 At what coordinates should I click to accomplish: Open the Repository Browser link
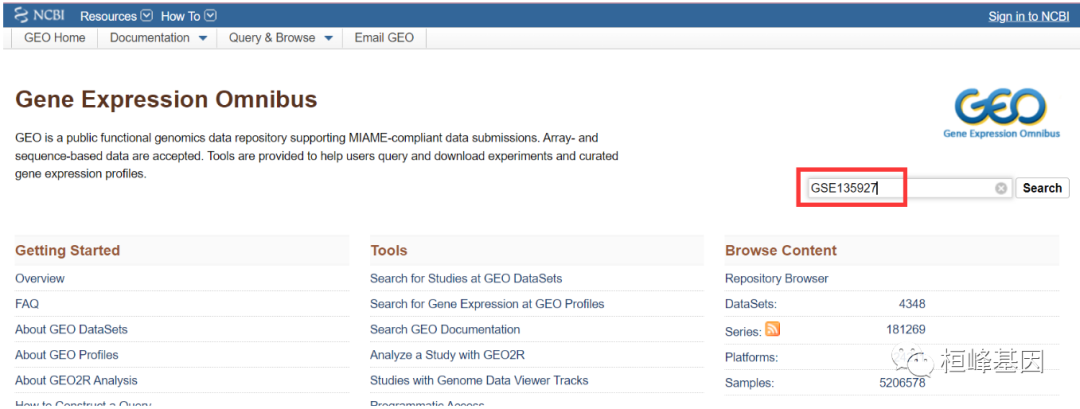777,279
